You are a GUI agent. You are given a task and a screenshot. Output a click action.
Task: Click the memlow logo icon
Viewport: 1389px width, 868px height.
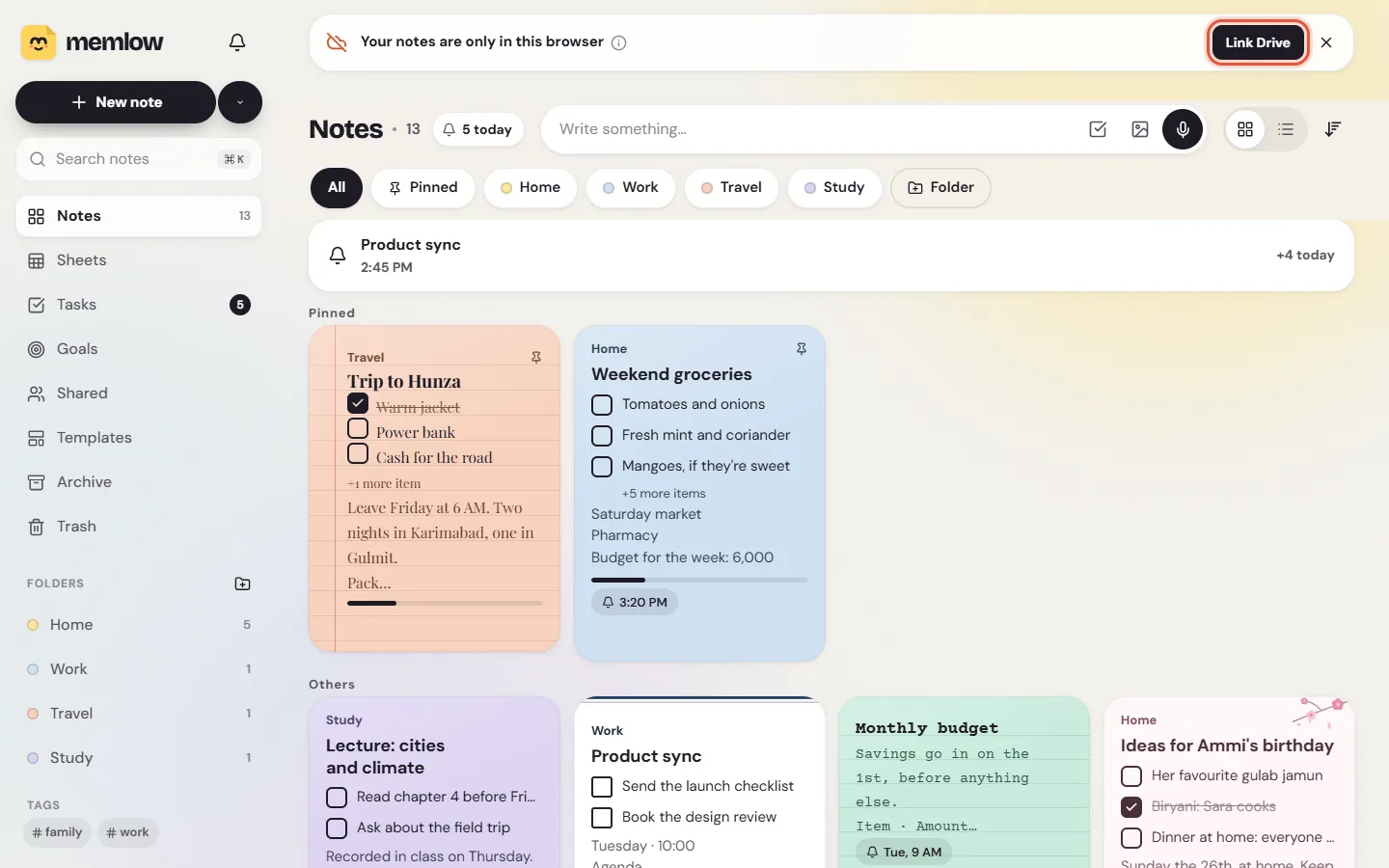(39, 42)
